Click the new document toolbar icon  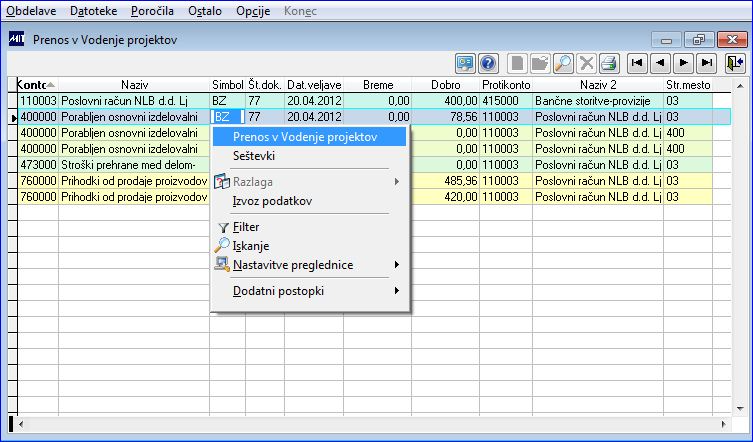[x=517, y=63]
